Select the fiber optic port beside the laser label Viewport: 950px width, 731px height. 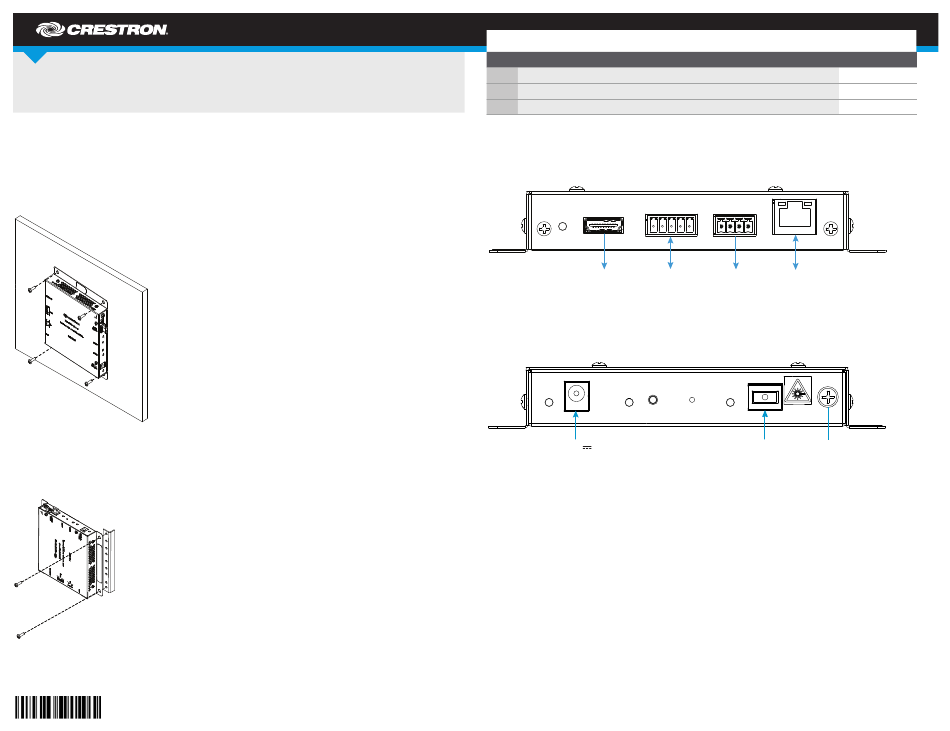765,397
